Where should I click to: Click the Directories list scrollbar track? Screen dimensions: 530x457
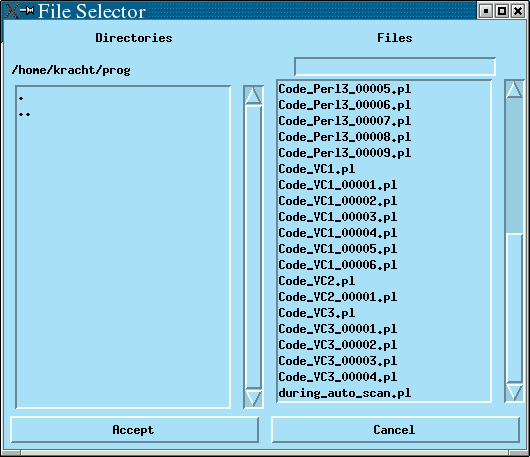click(x=253, y=247)
